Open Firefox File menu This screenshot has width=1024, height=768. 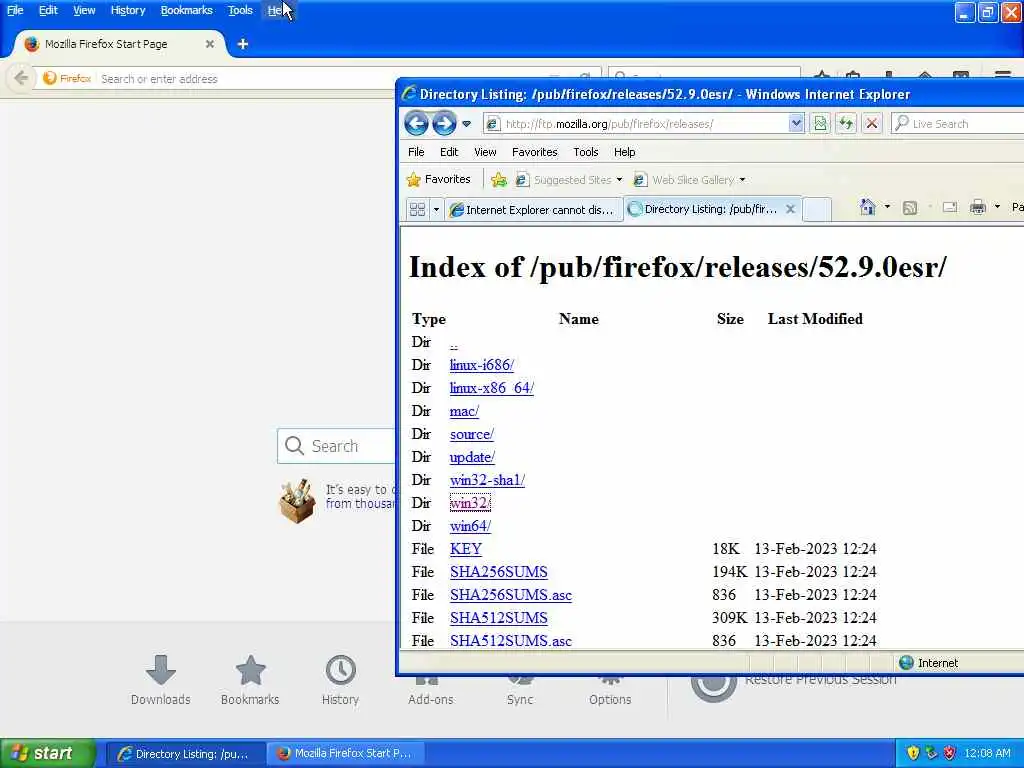[x=14, y=10]
